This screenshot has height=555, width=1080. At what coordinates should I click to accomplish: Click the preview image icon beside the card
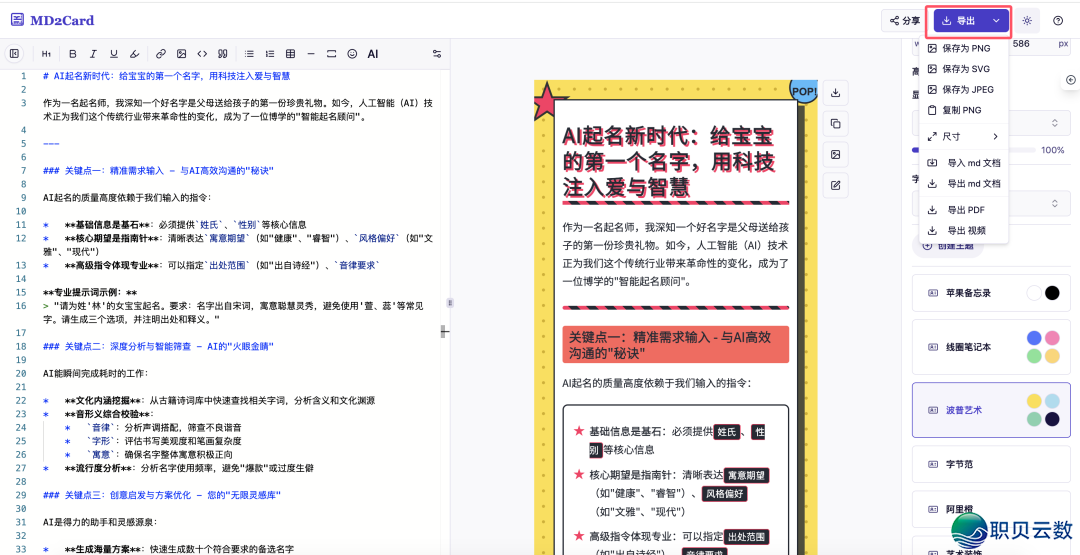[x=835, y=154]
